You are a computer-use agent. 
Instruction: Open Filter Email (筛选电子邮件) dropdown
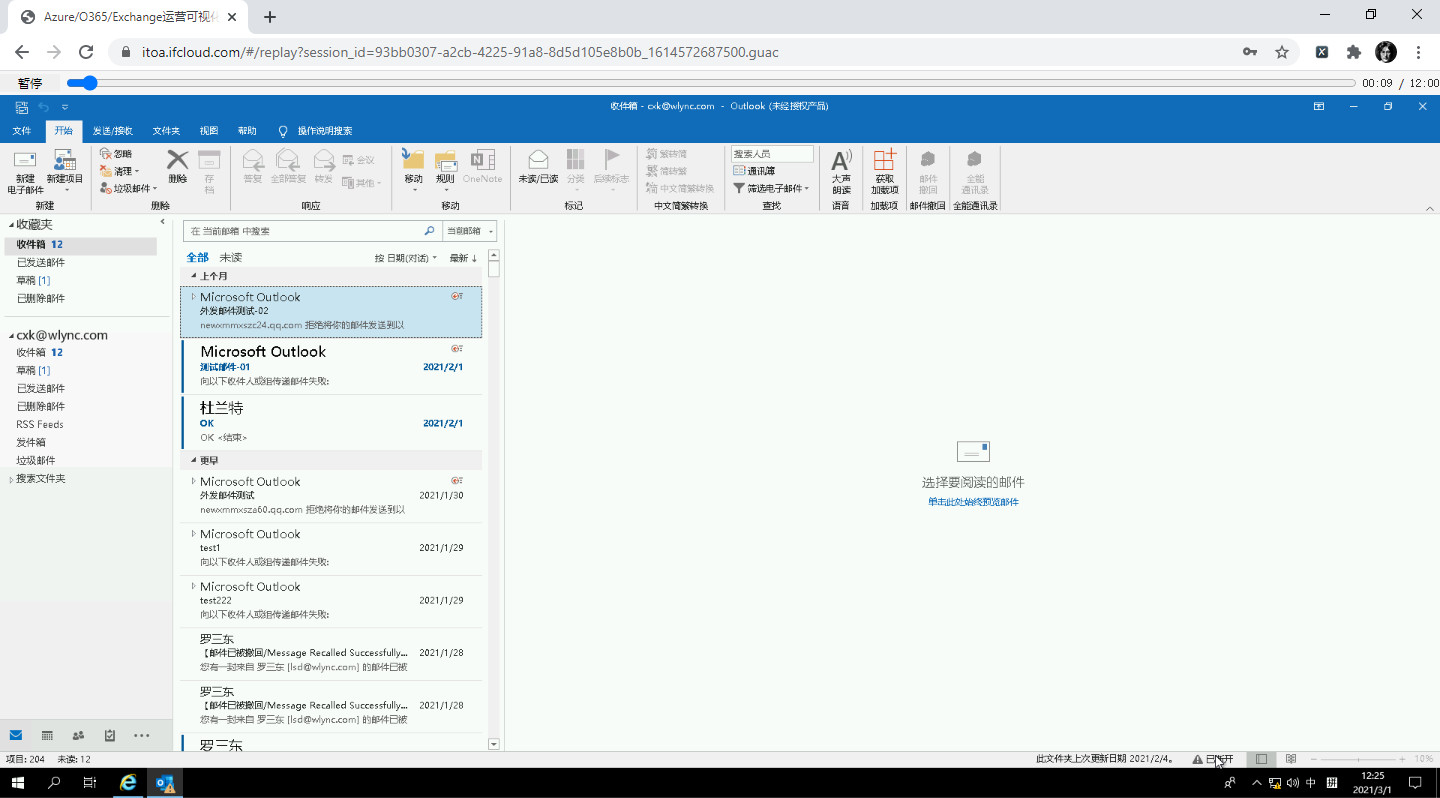(771, 188)
